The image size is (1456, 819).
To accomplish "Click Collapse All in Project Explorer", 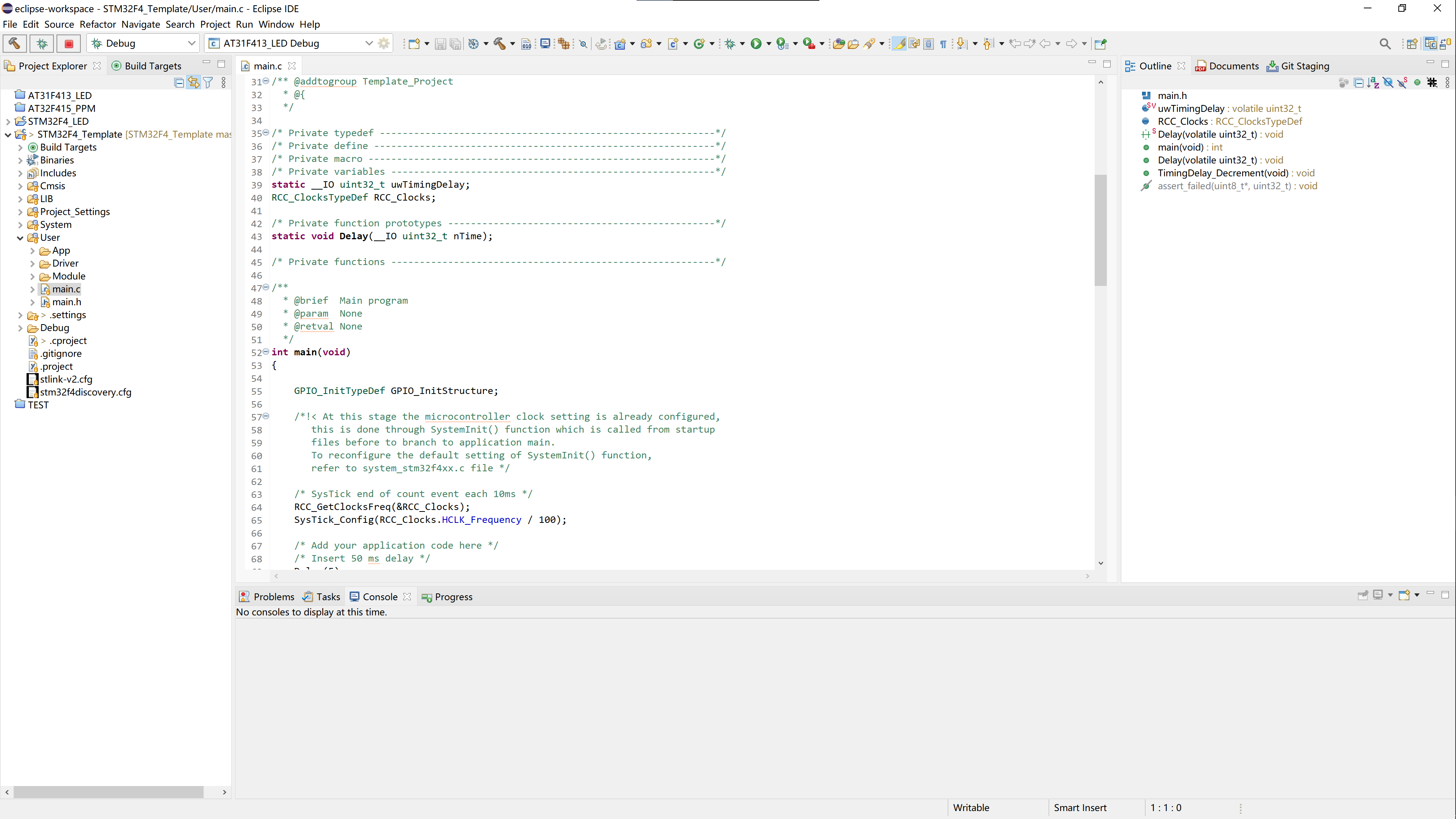I will (179, 83).
